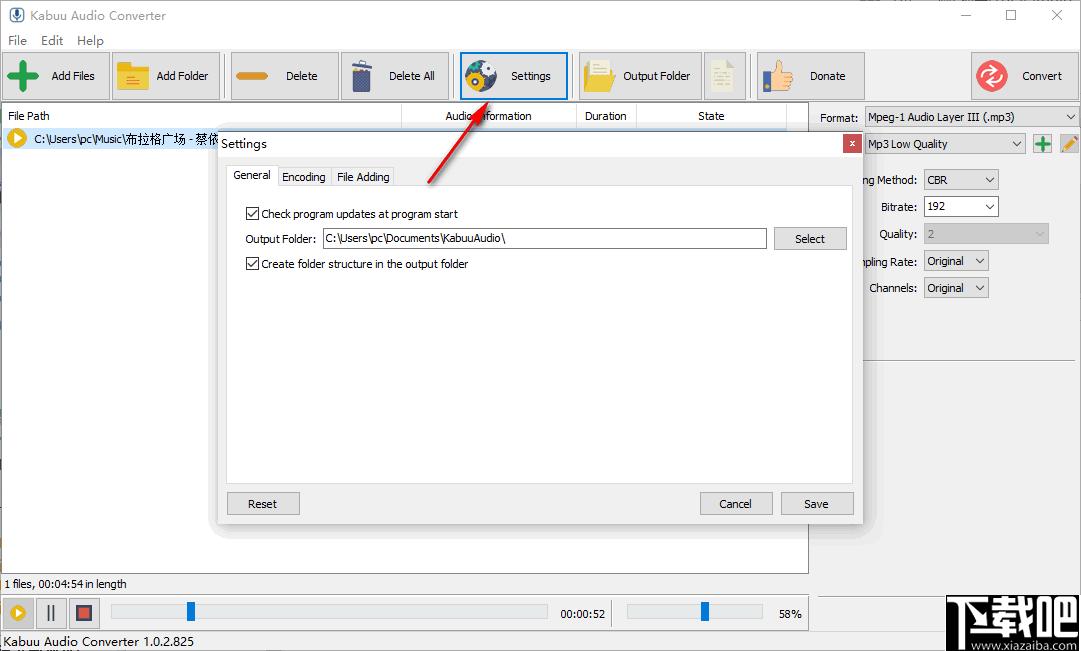Stop playback with the red stop button
Viewport: 1081px width, 651px height.
(x=84, y=612)
